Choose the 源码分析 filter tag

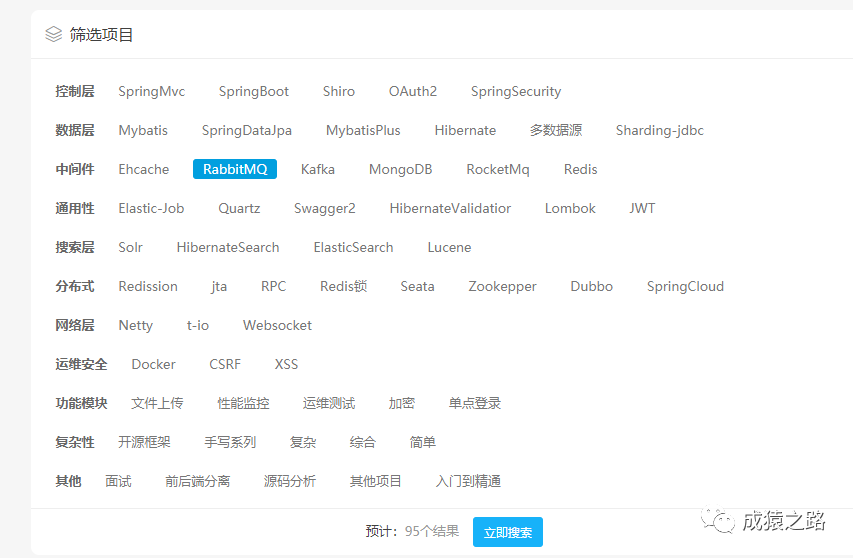pos(289,481)
